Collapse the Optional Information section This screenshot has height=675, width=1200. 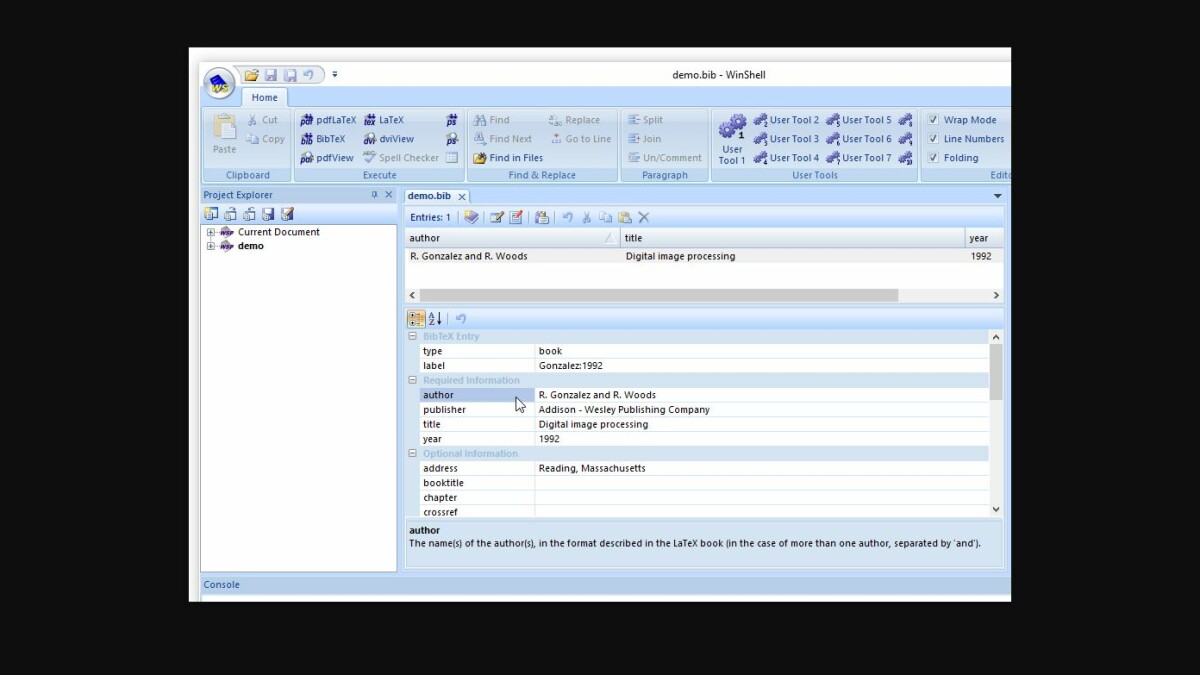click(413, 454)
